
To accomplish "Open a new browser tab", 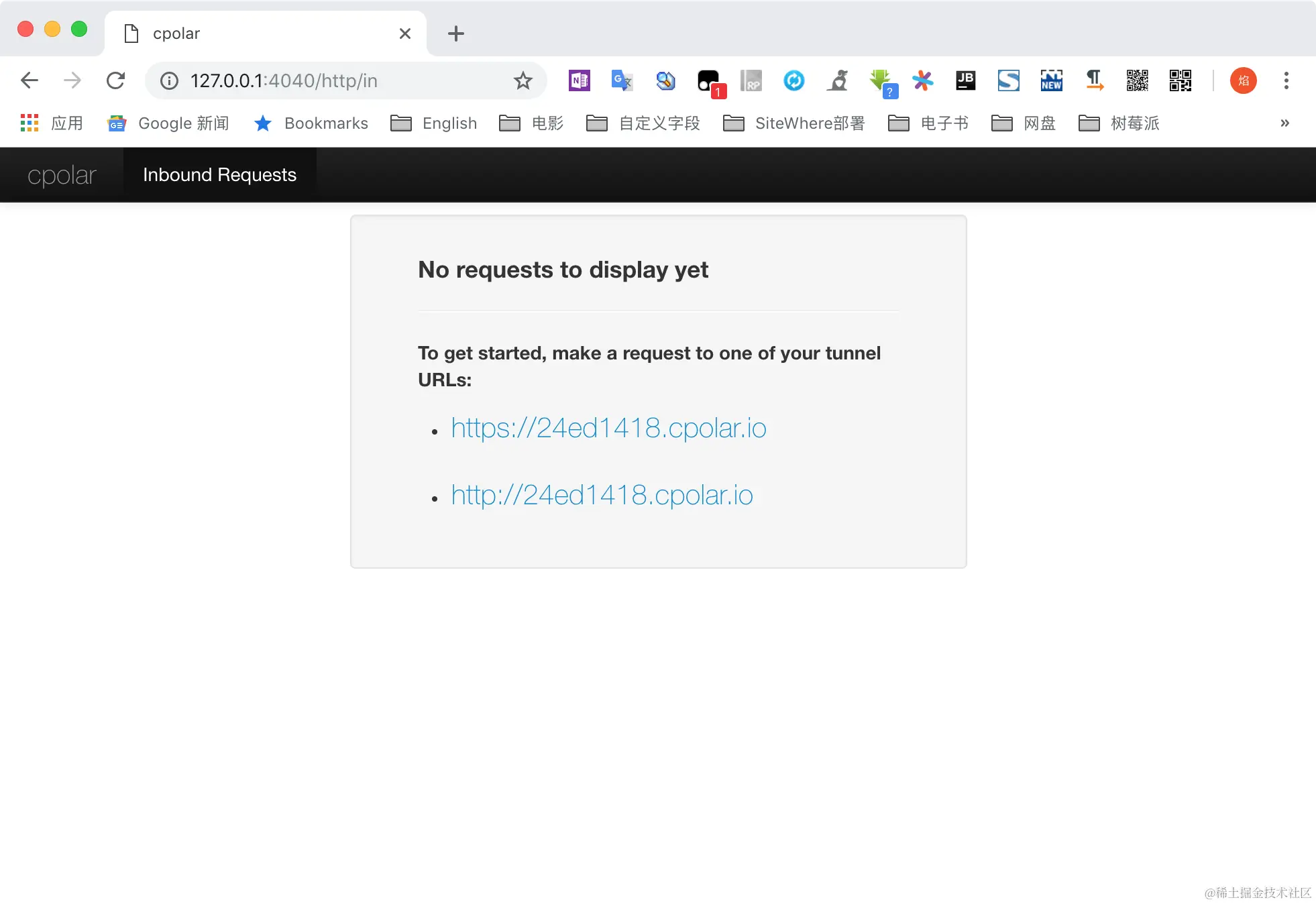I will 456,34.
